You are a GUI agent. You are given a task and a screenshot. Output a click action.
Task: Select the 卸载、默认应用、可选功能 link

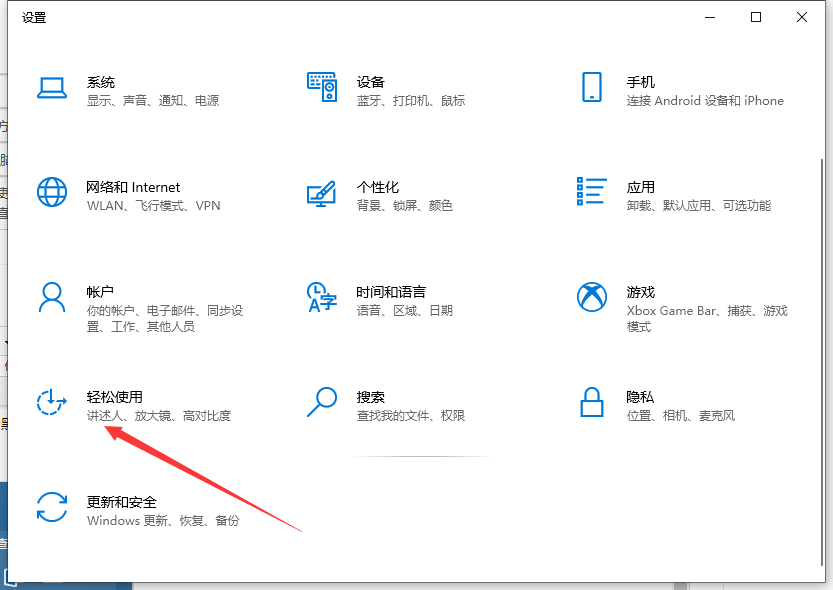[x=702, y=206]
